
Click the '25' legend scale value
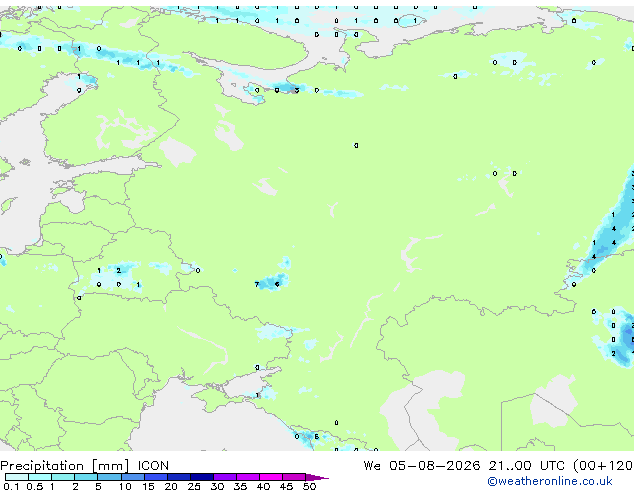tap(194, 486)
